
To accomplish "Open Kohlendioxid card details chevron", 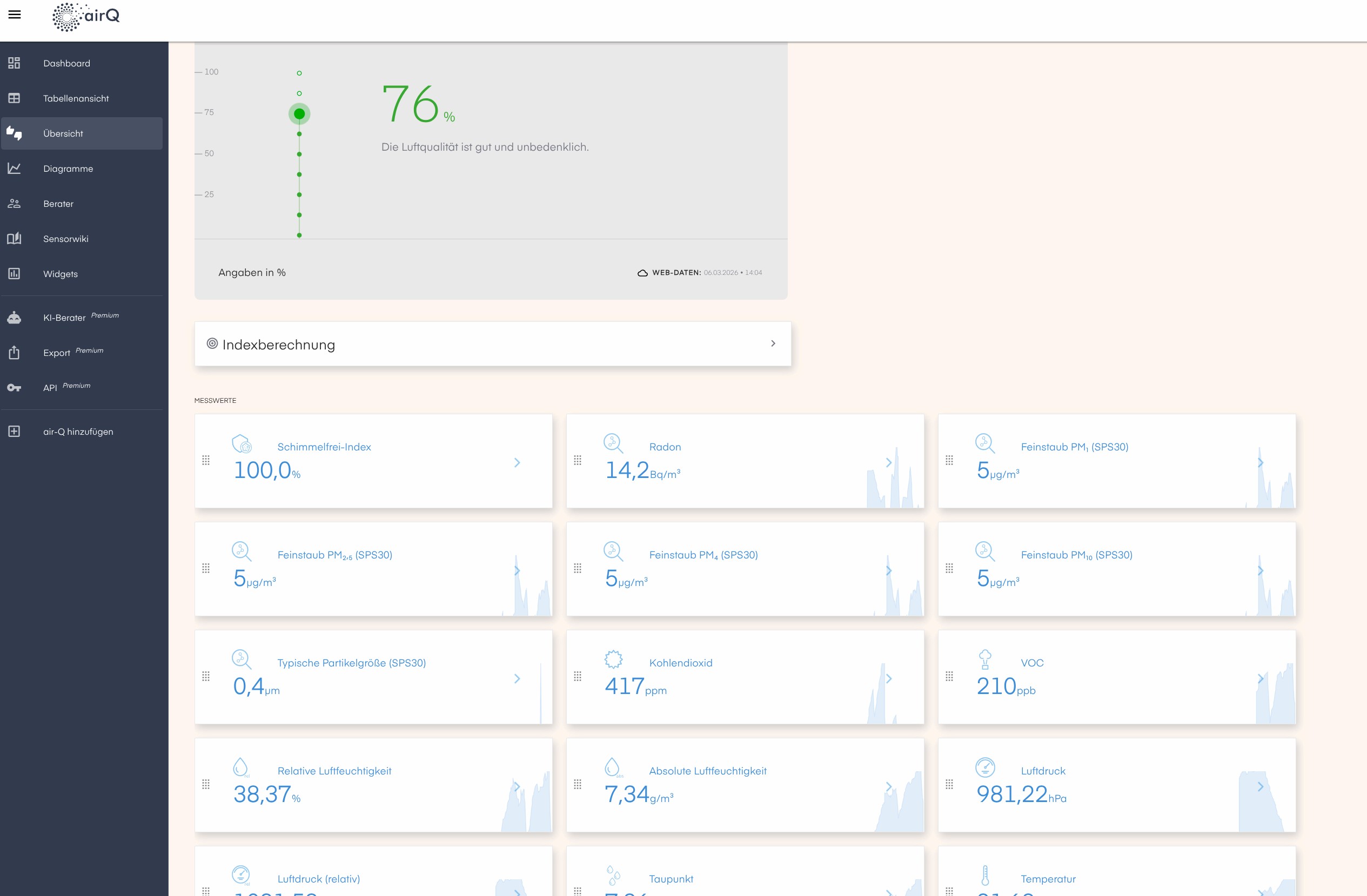I will coord(888,678).
